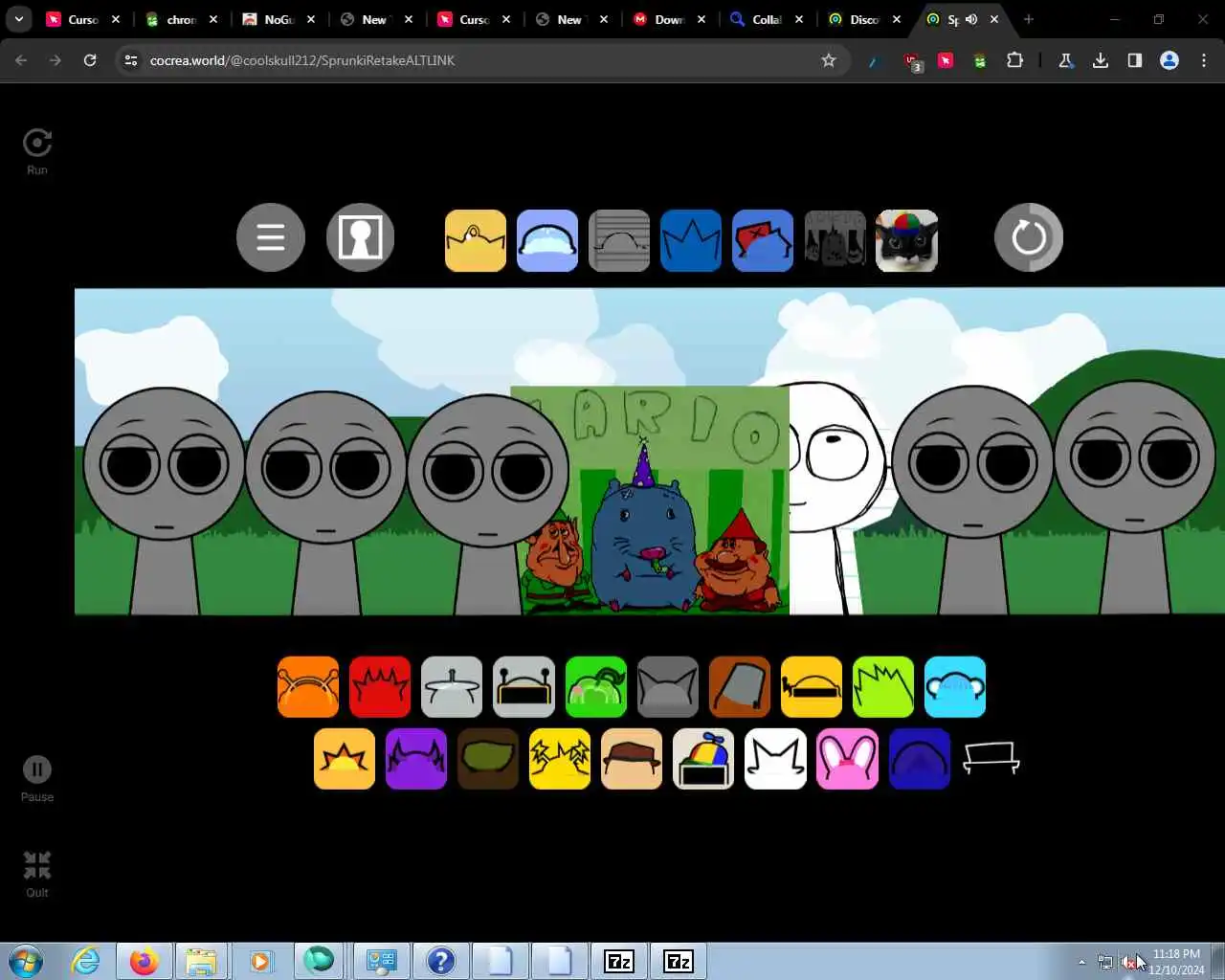Click the gray character portrait button
1225x980 pixels.
361,237
